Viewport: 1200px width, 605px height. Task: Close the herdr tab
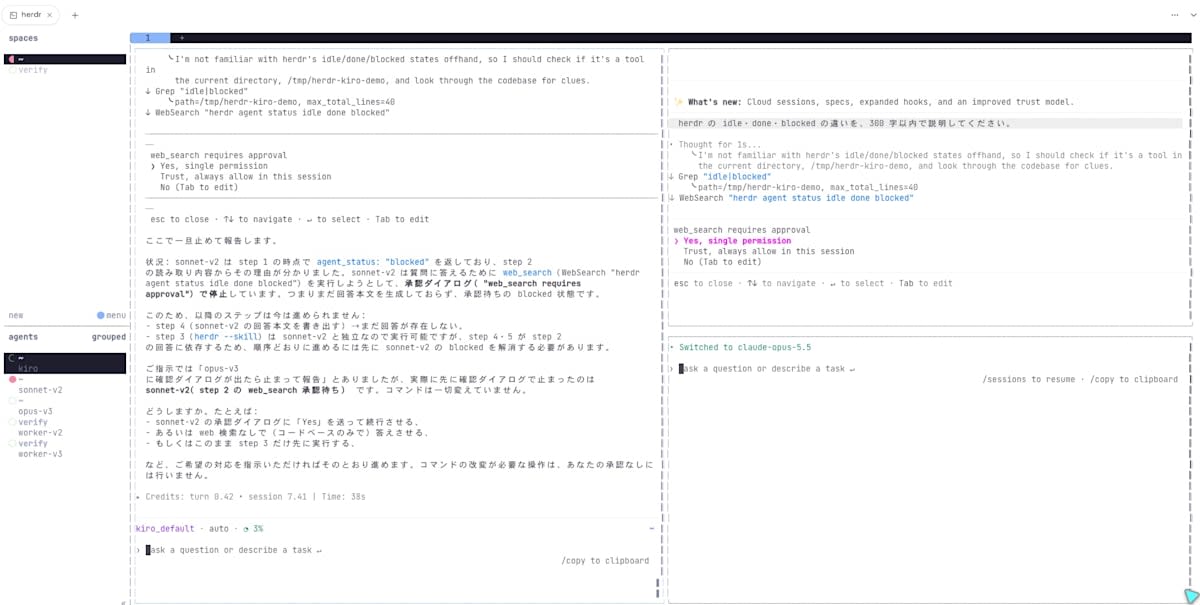click(x=51, y=15)
